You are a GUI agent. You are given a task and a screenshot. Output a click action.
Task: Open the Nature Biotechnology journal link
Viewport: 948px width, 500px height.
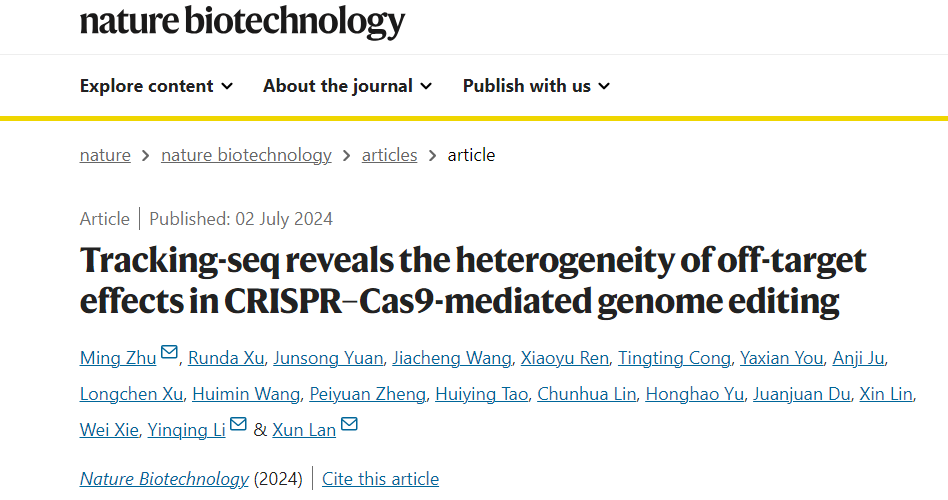[164, 479]
